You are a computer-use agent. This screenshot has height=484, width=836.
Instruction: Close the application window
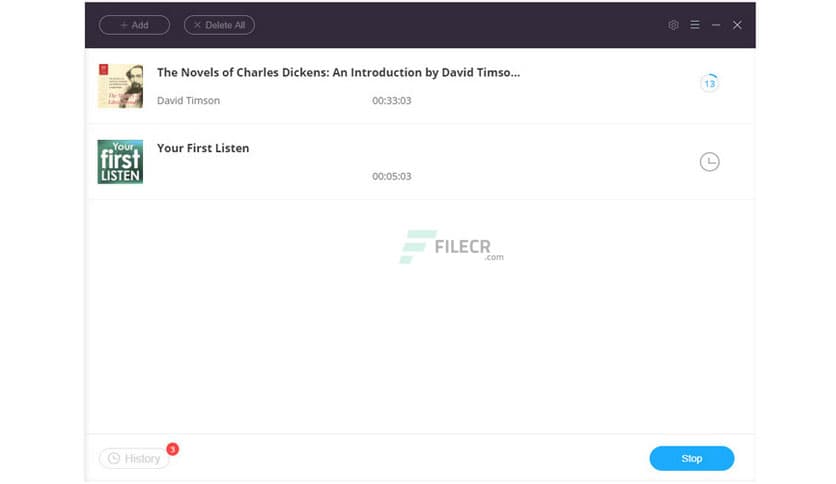pos(737,25)
